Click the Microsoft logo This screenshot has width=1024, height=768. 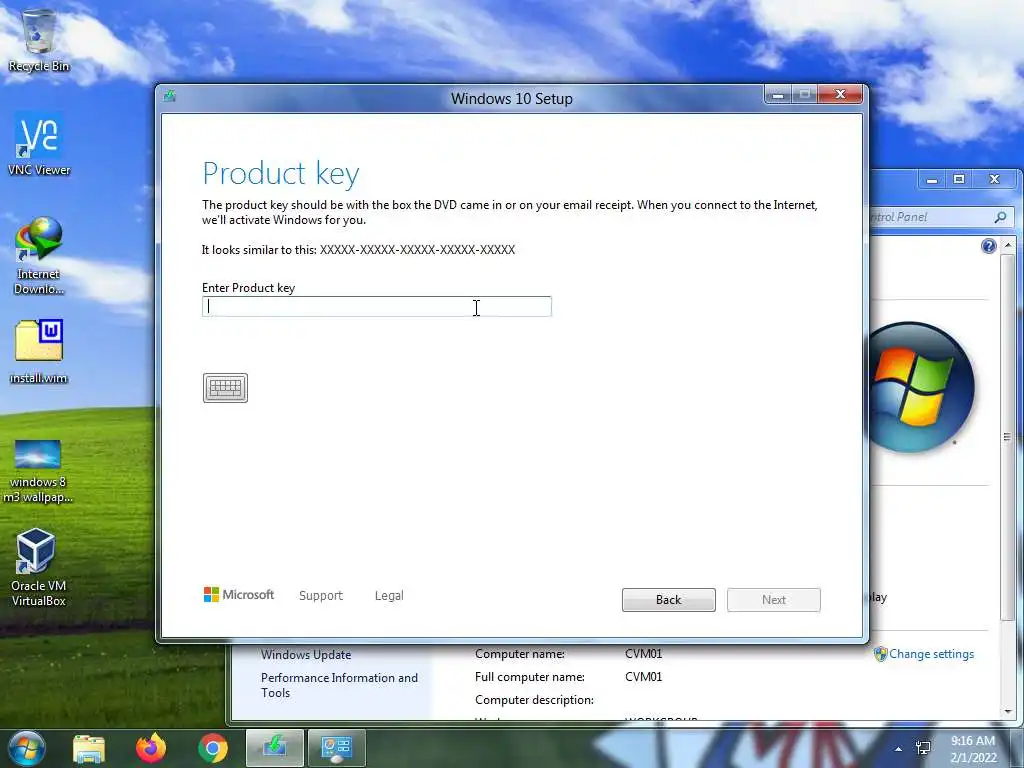(239, 595)
